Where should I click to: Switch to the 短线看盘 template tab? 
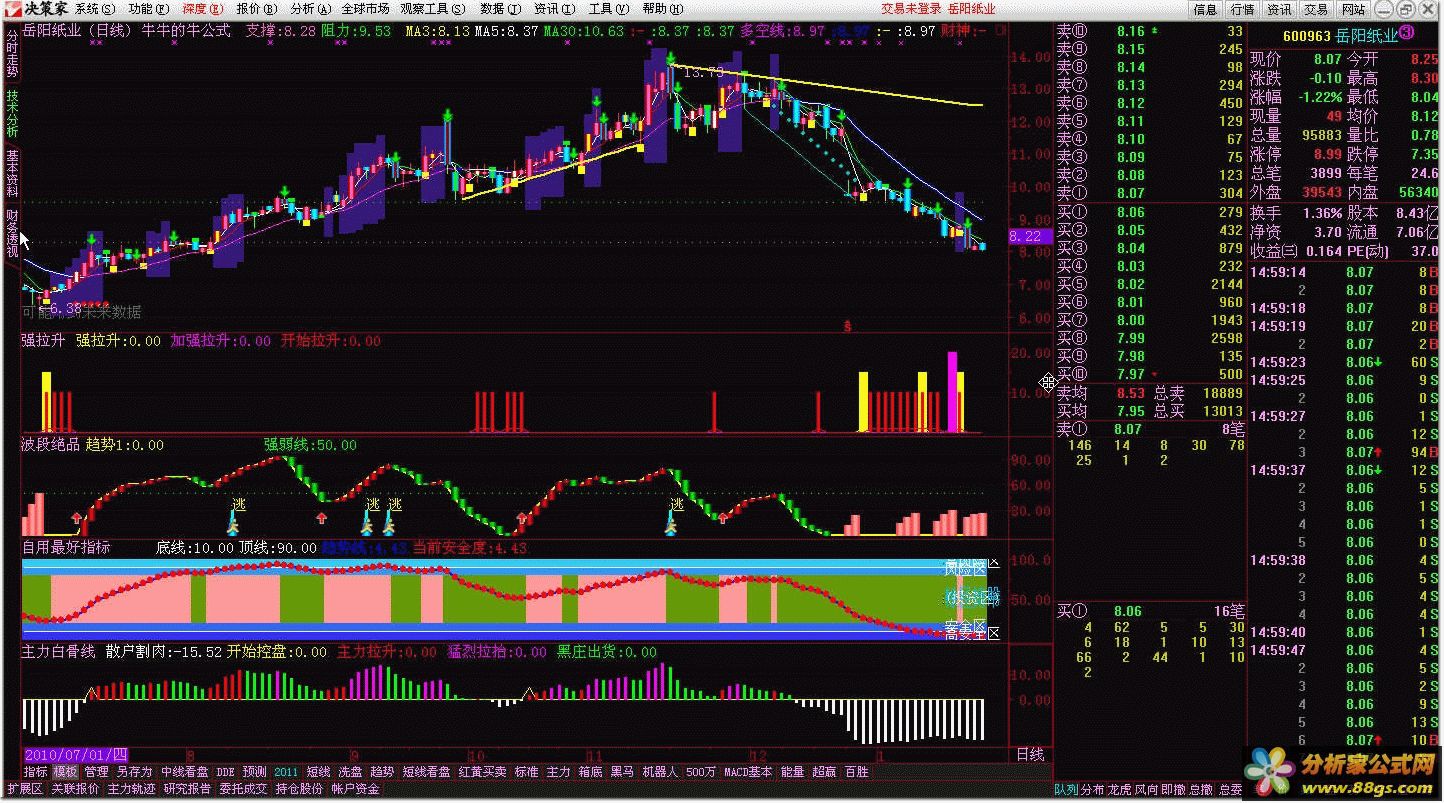(427, 772)
